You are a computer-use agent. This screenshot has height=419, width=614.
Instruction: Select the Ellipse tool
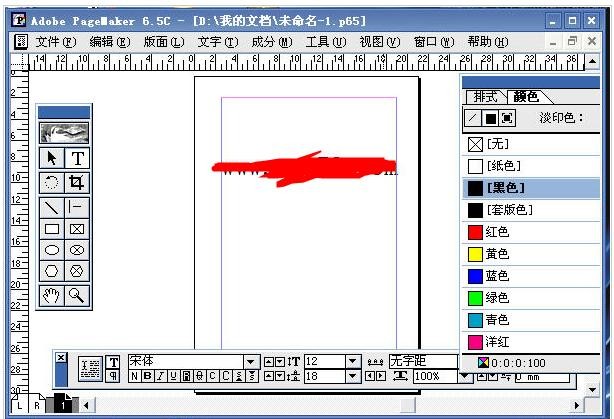pyautogui.click(x=52, y=250)
